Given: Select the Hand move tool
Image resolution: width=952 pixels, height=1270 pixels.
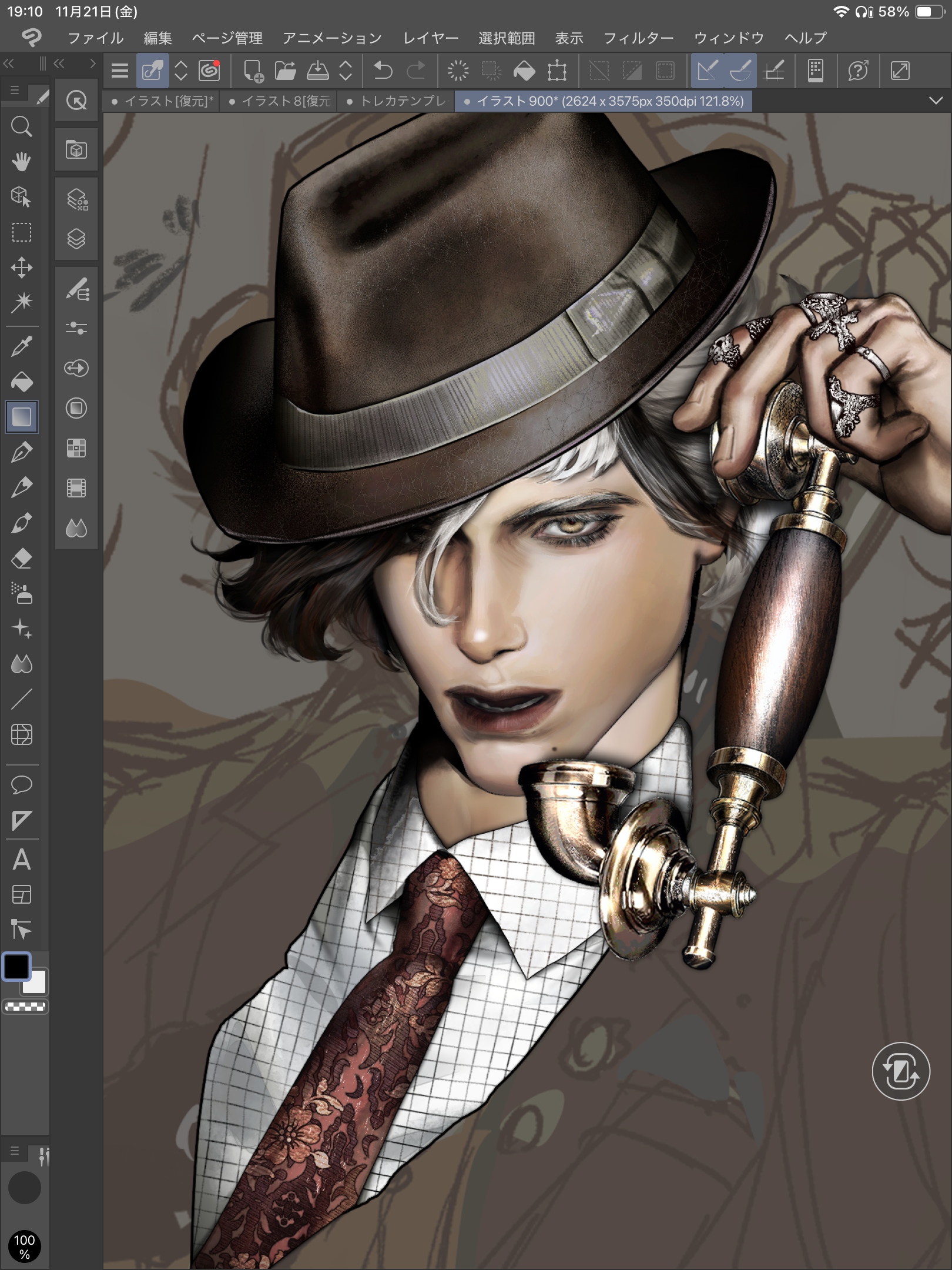Looking at the screenshot, I should [x=22, y=162].
